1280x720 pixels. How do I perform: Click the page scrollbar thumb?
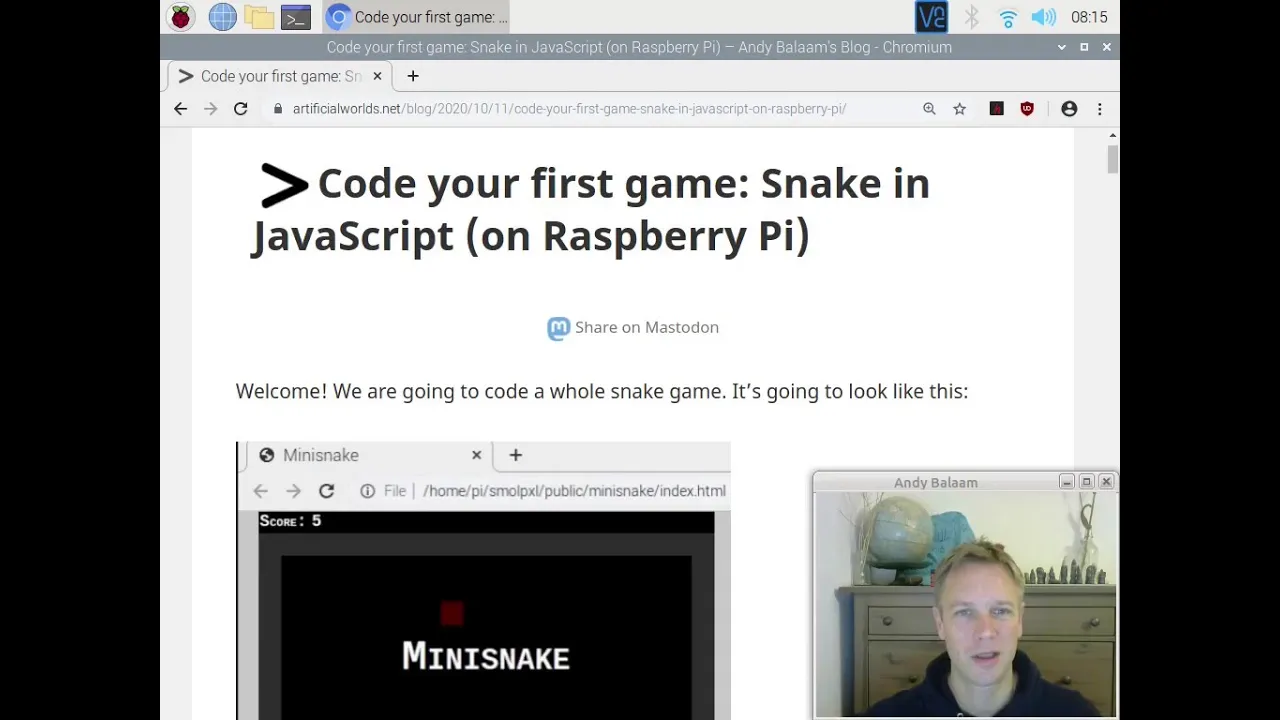tap(1112, 159)
